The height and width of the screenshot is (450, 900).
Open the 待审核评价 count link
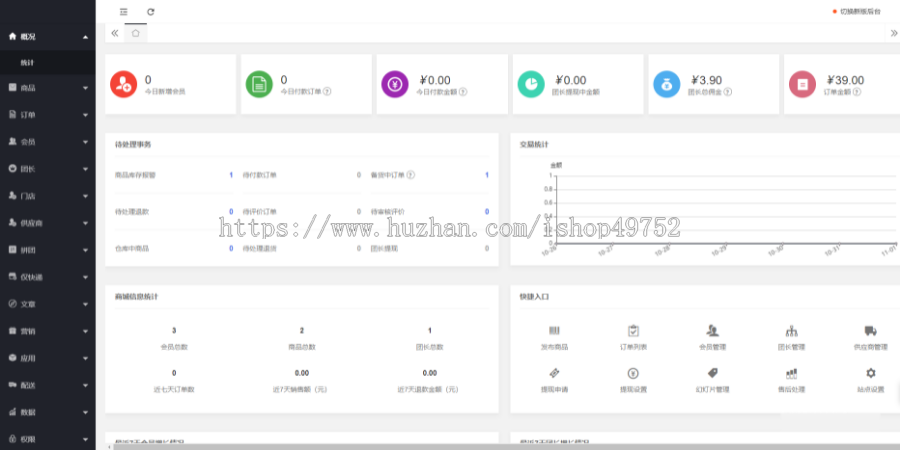487,212
